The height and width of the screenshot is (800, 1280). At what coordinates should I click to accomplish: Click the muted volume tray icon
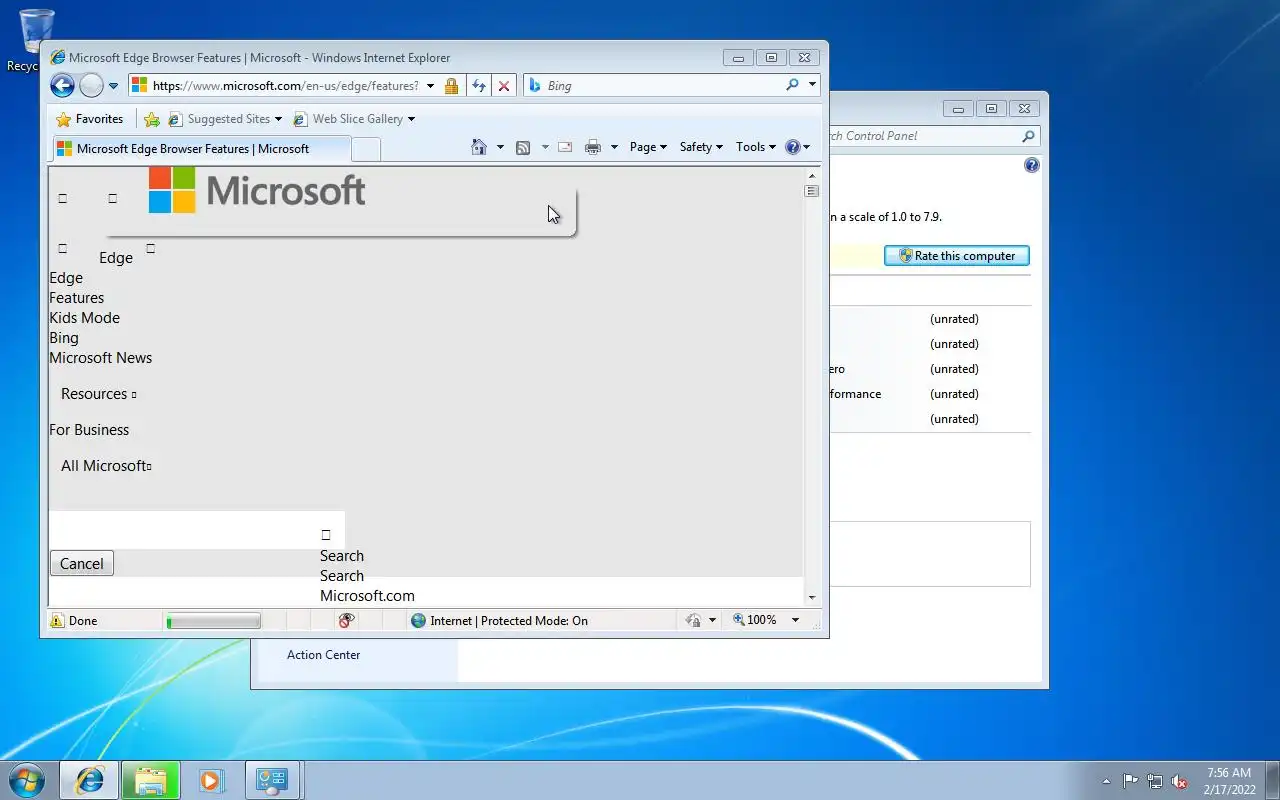coord(1180,781)
